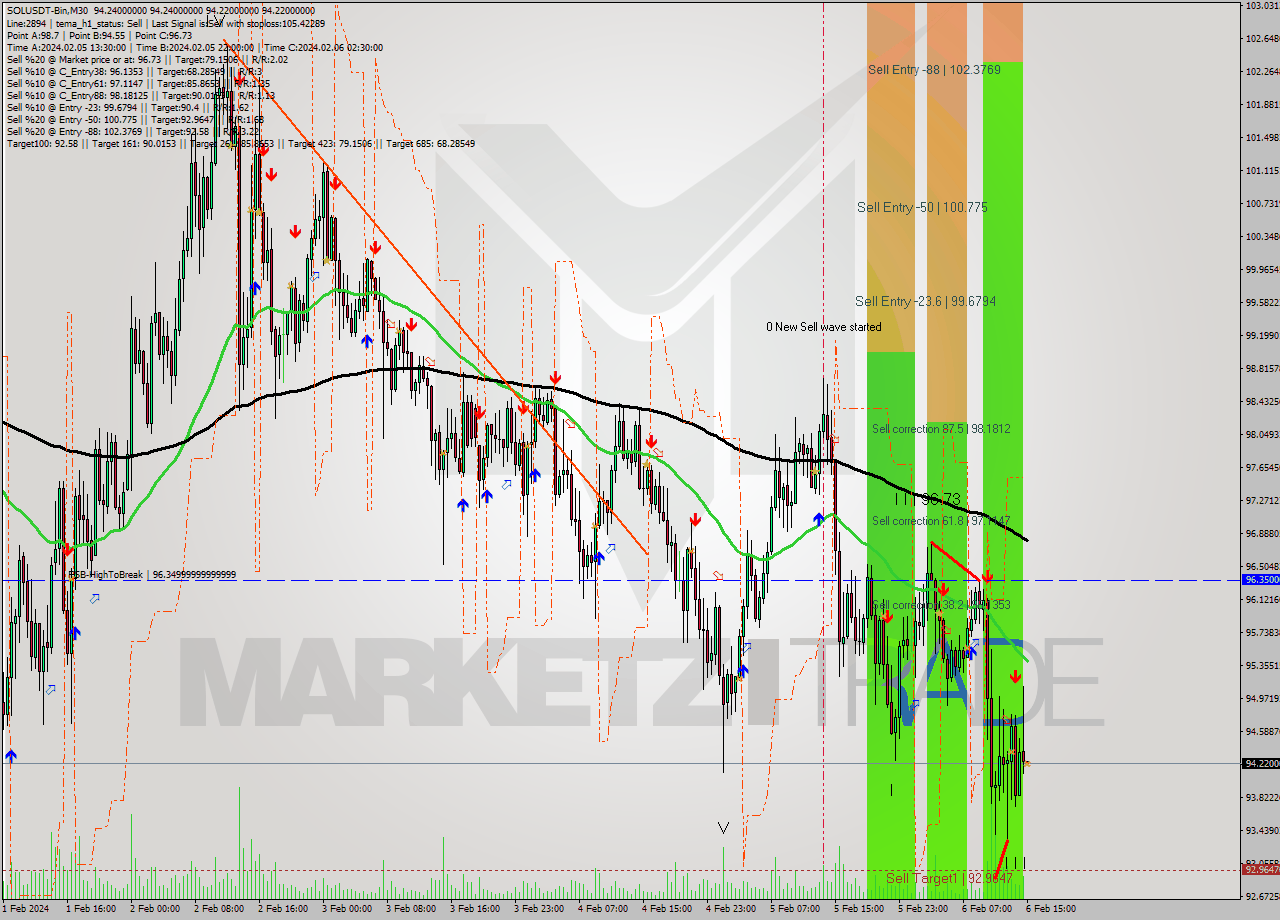Click the 'SOLUSDT-Bin,M30' symbol title
The image size is (1280, 920).
48,11
